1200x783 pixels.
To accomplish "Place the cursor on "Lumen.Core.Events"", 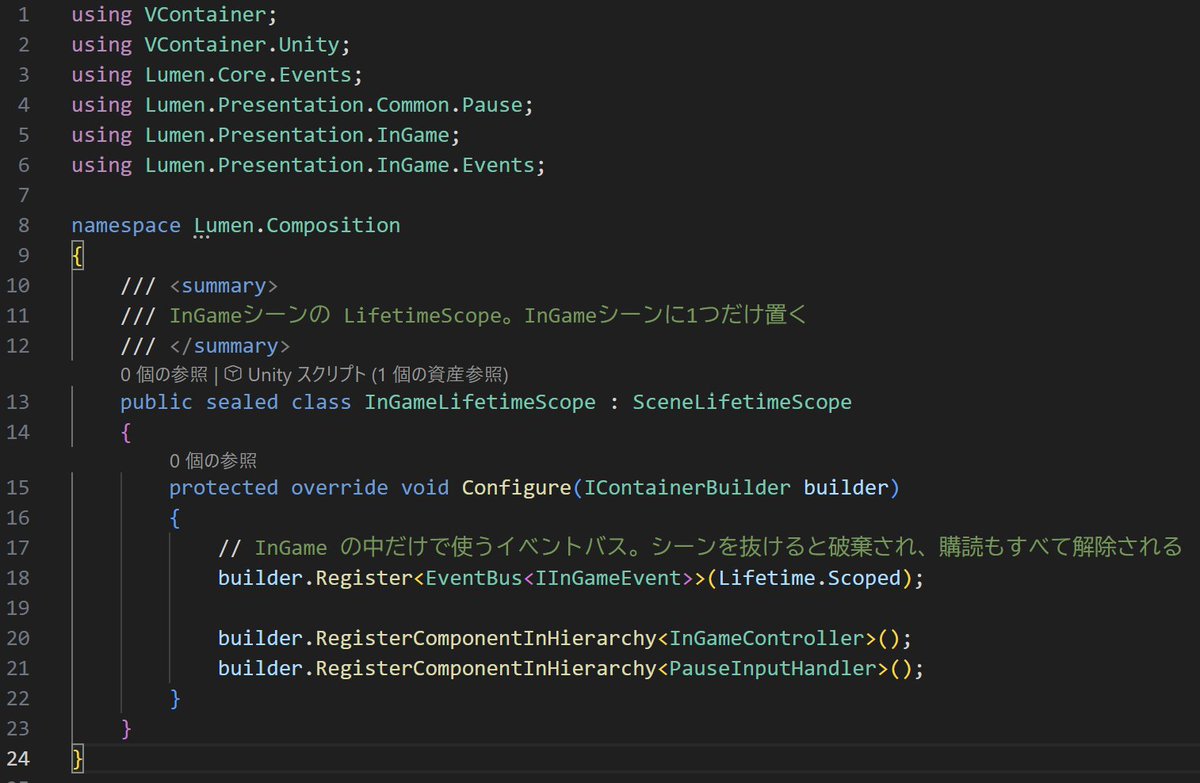I will coord(248,75).
